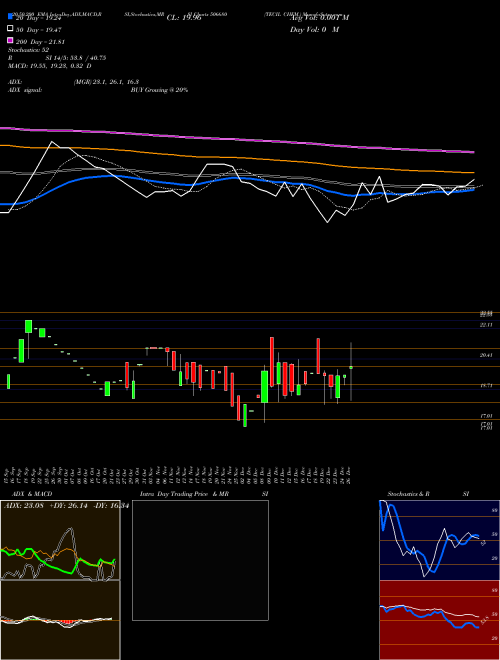Click the magenta 200 Day legend swatch
This screenshot has width=500, height=660.
pos(10,40)
